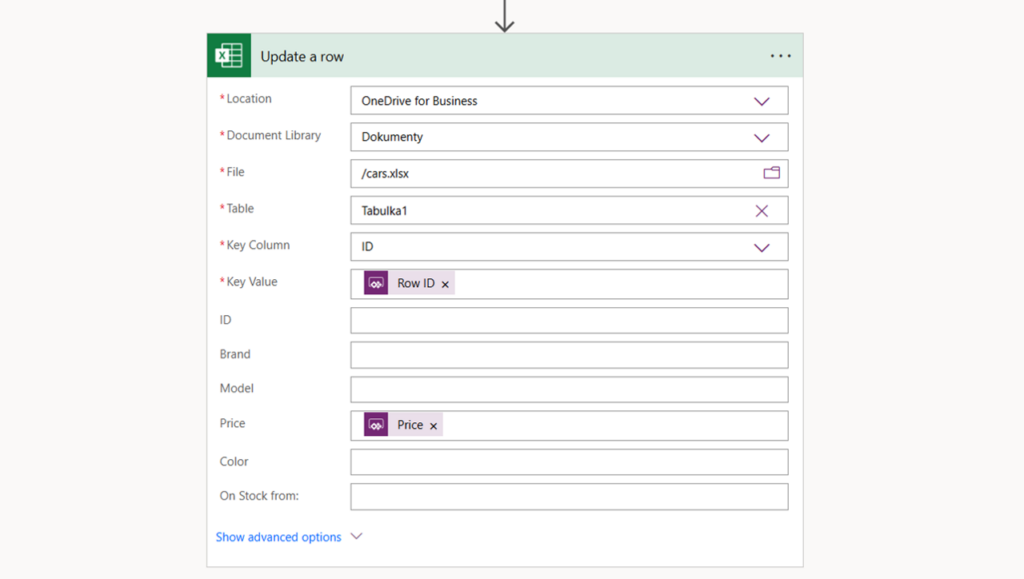Expand the Document Library dropdown
This screenshot has height=579, width=1024.
point(761,138)
